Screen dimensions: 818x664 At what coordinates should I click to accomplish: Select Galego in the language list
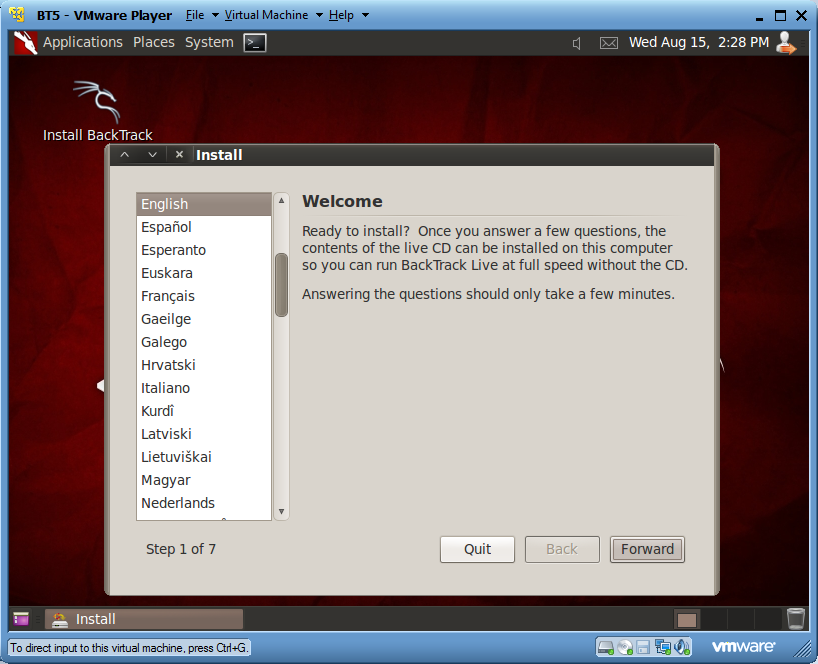tap(204, 342)
